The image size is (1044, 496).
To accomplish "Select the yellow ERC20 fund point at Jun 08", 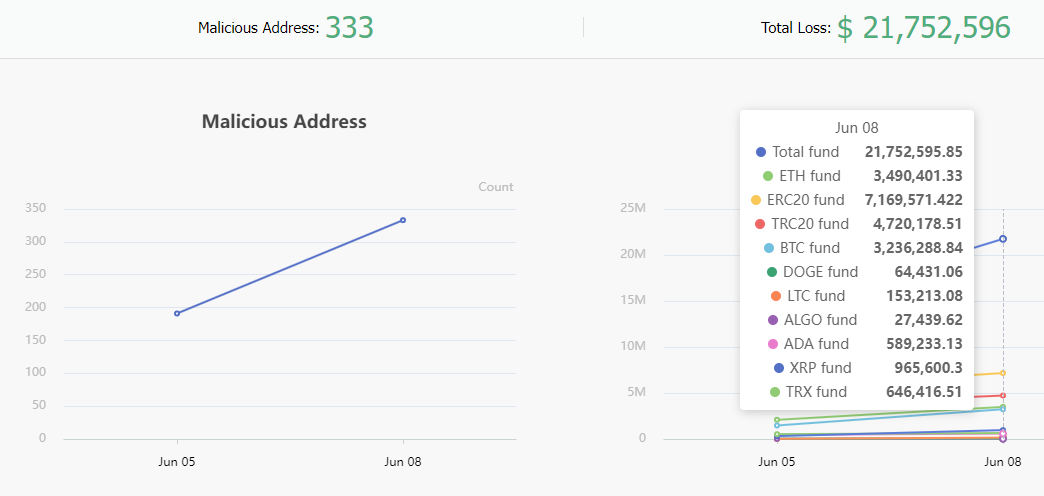I will 1002,373.
